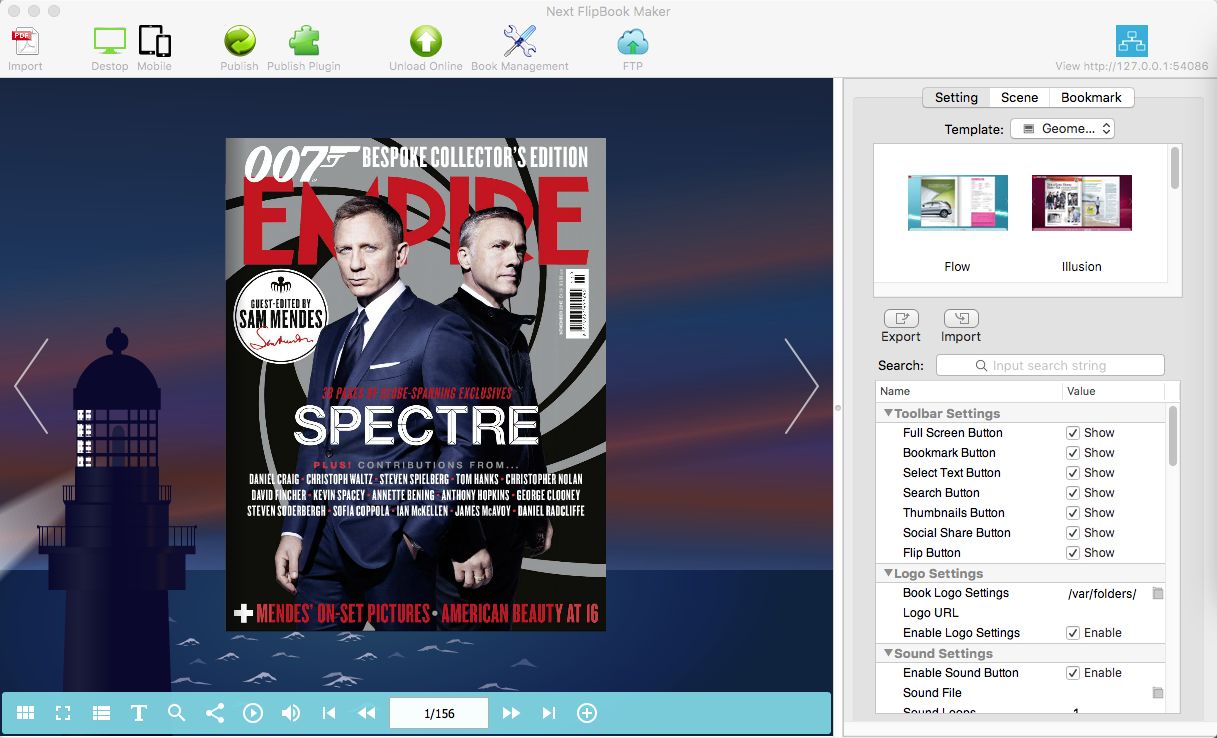Open thumbnails grid in flipbook toolbar

coord(26,713)
